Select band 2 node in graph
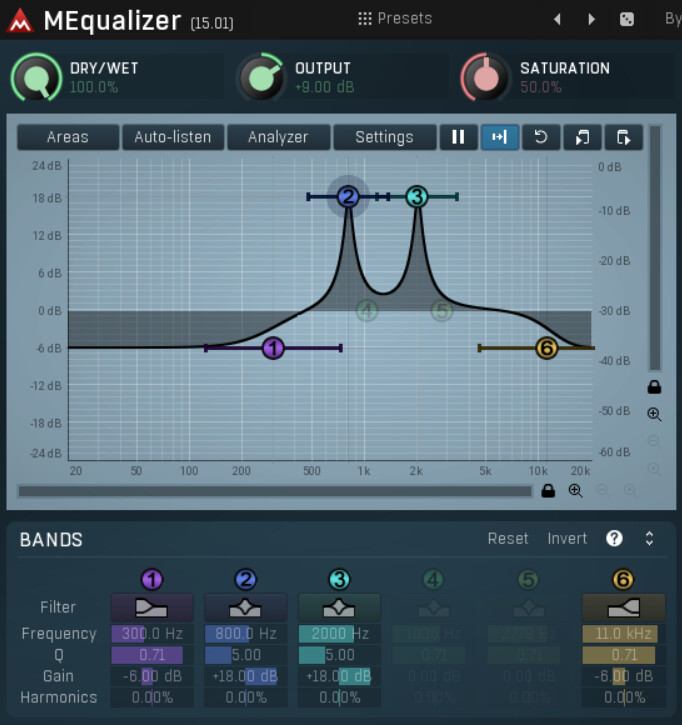 click(348, 197)
